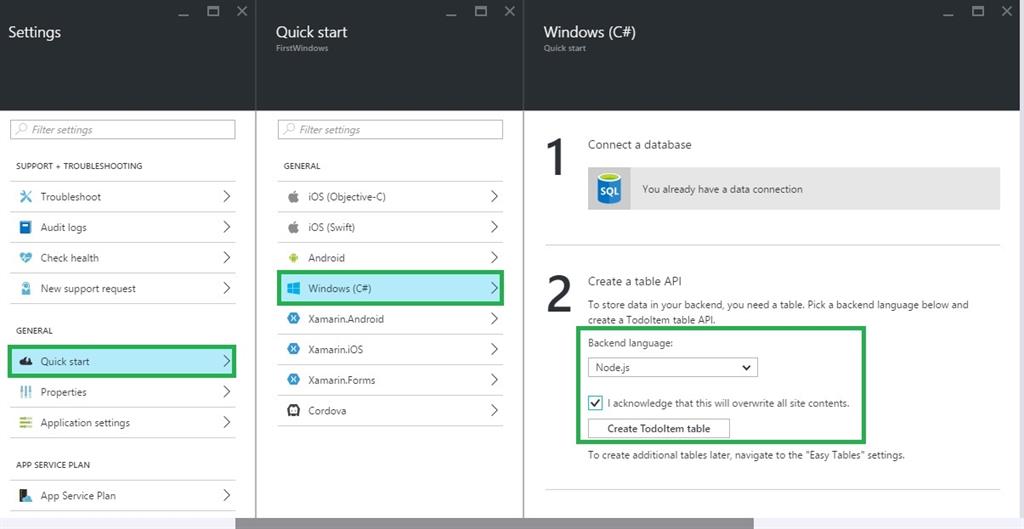This screenshot has height=529, width=1024.
Task: Open the Backend language dropdown
Action: point(672,368)
